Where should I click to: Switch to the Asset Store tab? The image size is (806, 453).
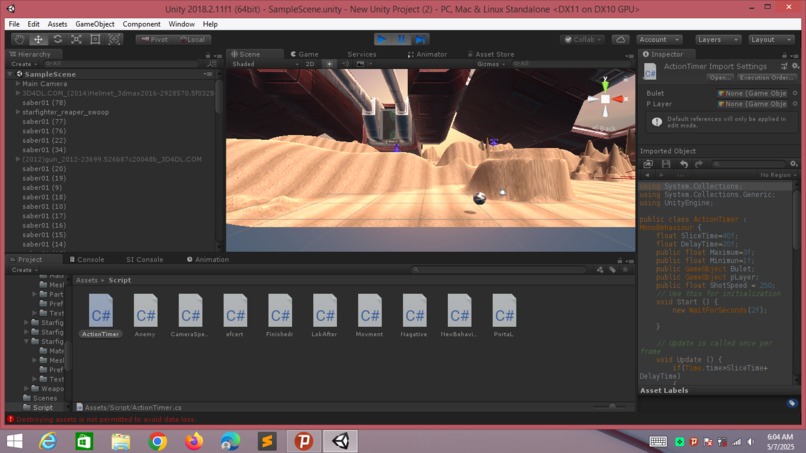coord(491,54)
